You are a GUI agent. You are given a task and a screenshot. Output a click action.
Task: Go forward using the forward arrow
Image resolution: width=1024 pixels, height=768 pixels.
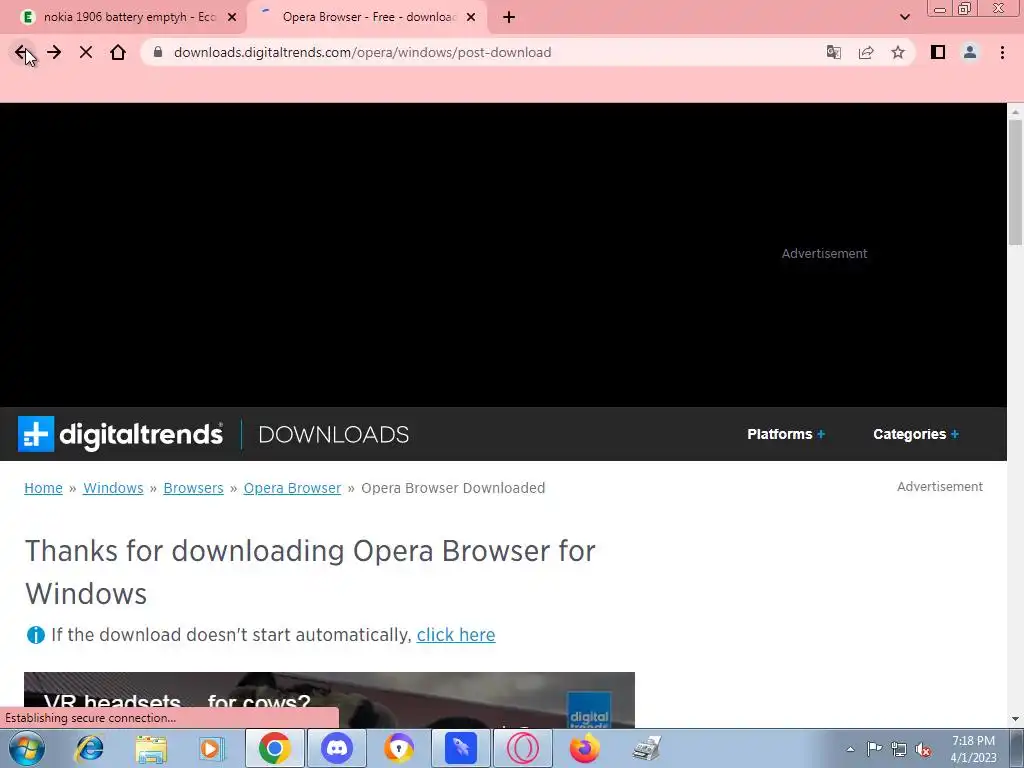[x=54, y=52]
